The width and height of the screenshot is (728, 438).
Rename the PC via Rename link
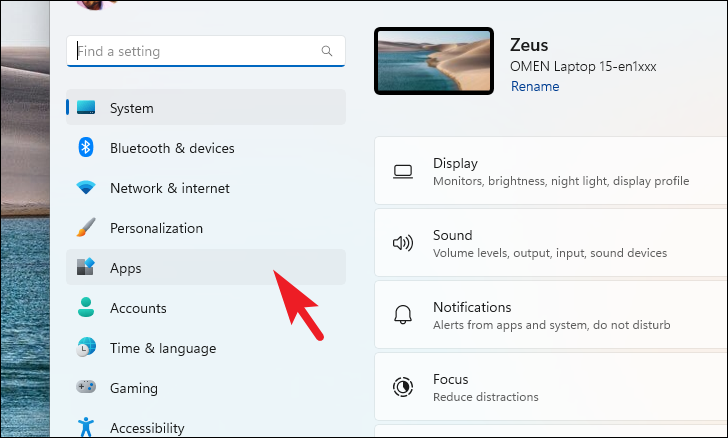coord(535,86)
